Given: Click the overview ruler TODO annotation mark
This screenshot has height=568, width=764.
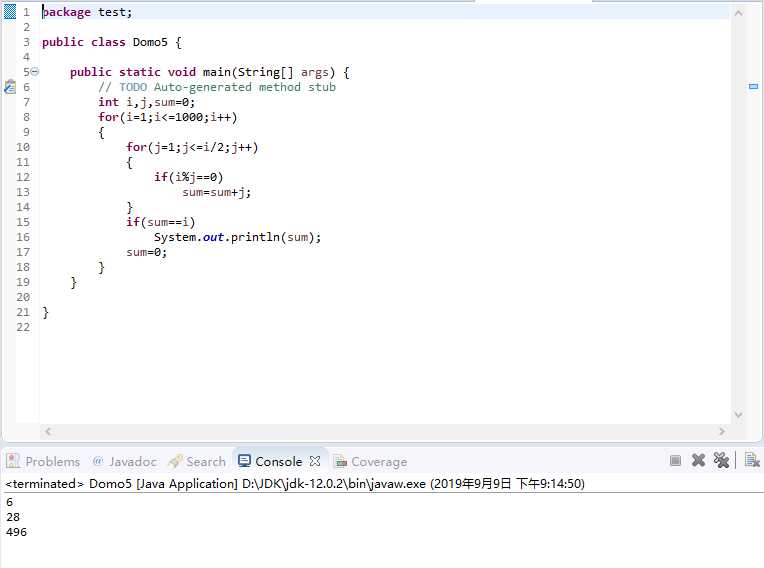Looking at the screenshot, I should click(753, 86).
